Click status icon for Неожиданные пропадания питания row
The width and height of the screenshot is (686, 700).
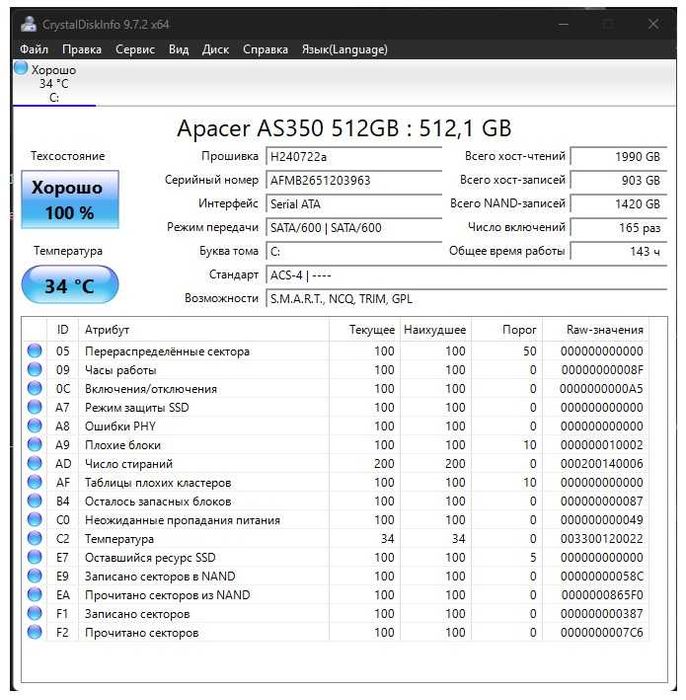[34, 520]
